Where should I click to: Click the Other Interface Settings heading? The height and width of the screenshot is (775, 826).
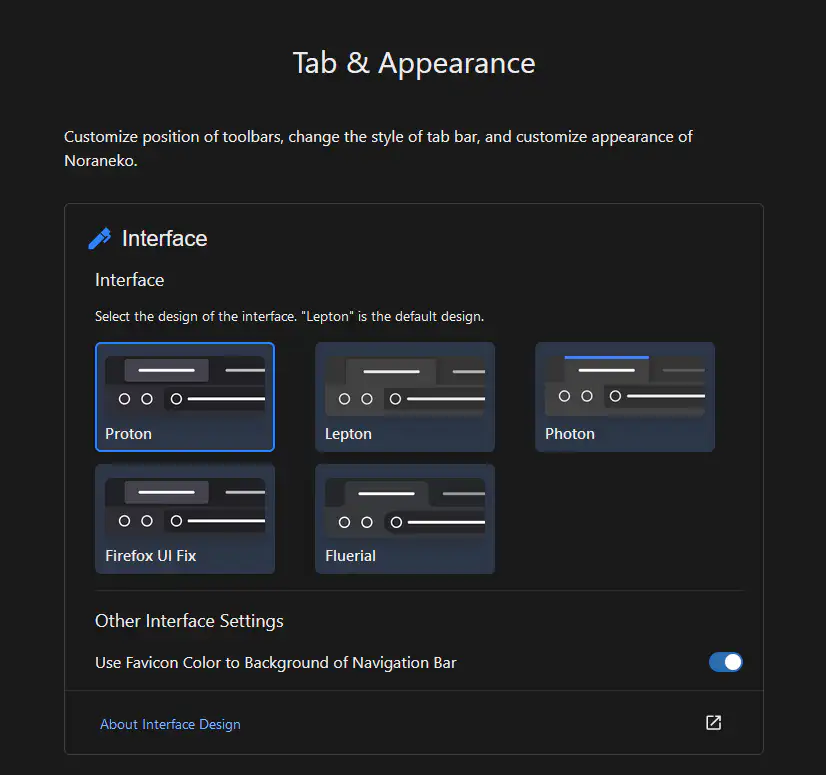tap(189, 621)
